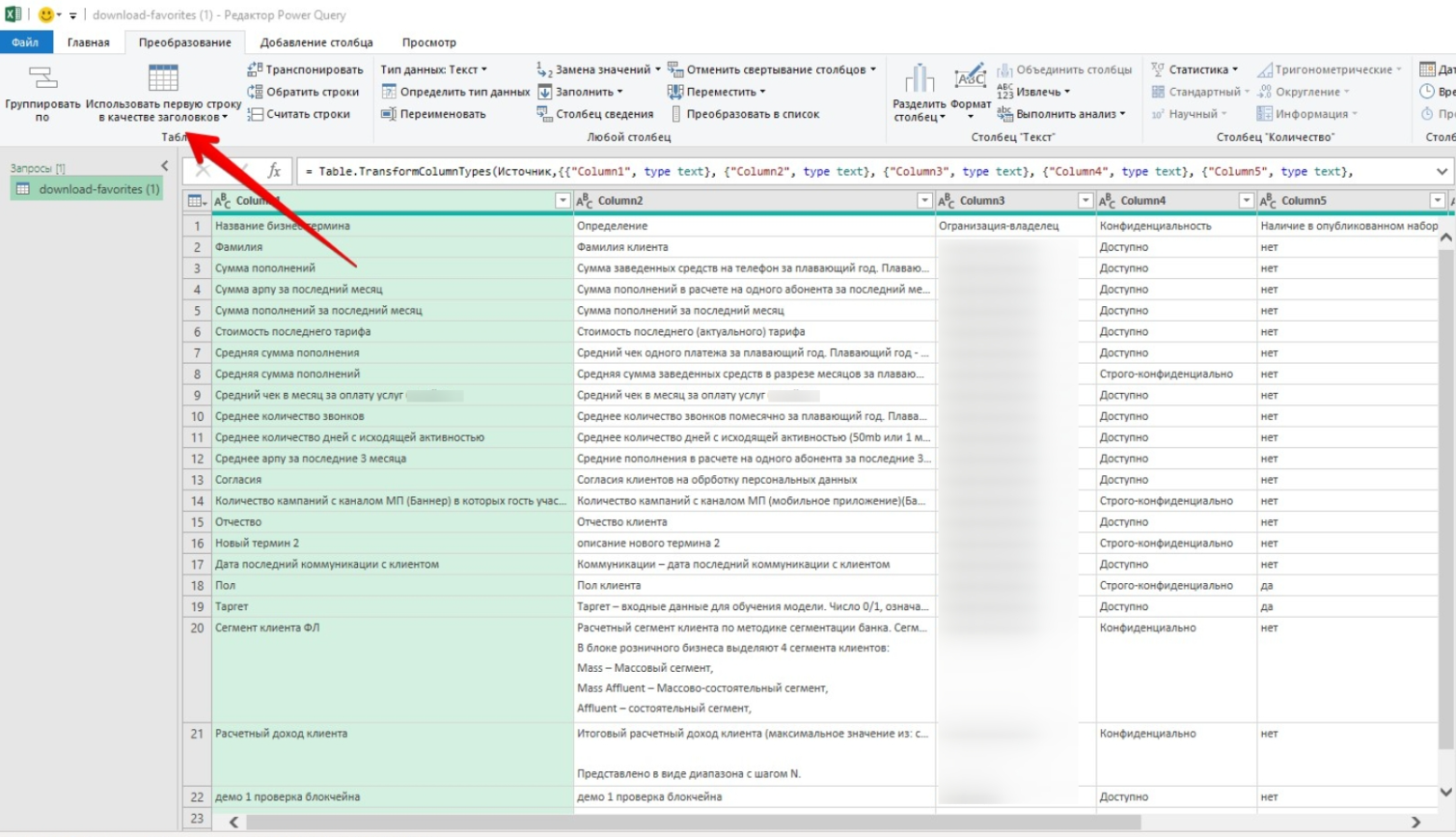1456x837 pixels.
Task: Click the table corner menu icon
Action: (197, 201)
